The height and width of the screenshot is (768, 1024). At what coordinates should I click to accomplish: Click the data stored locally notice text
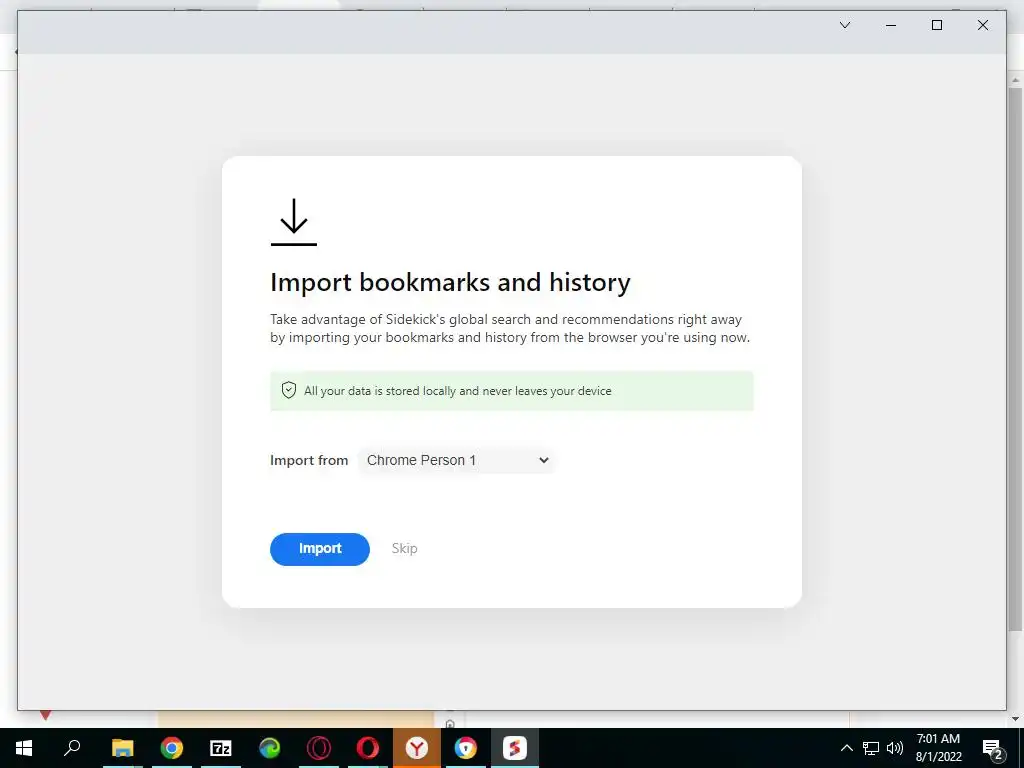pyautogui.click(x=458, y=391)
